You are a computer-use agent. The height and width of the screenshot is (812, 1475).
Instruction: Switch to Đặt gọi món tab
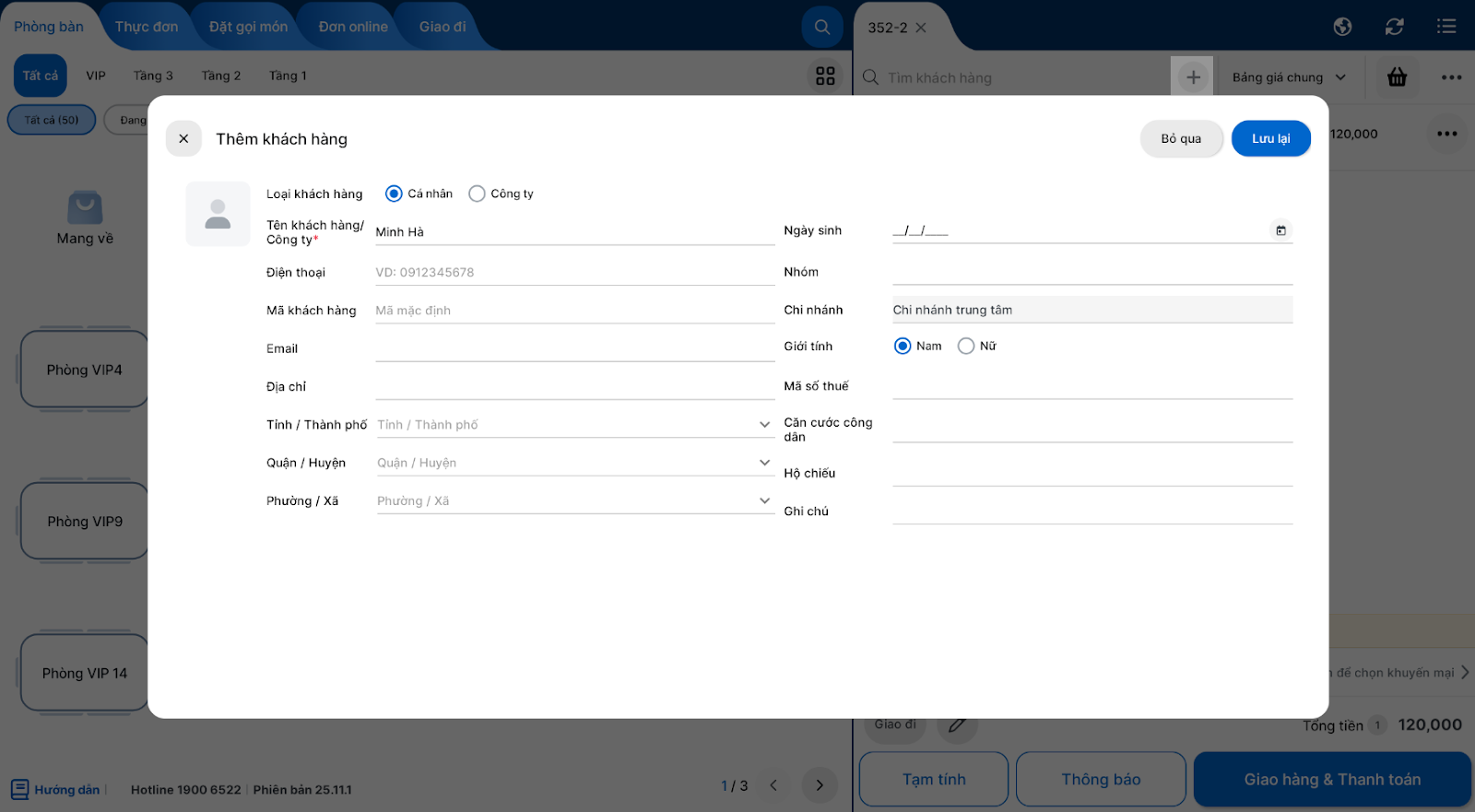[248, 27]
